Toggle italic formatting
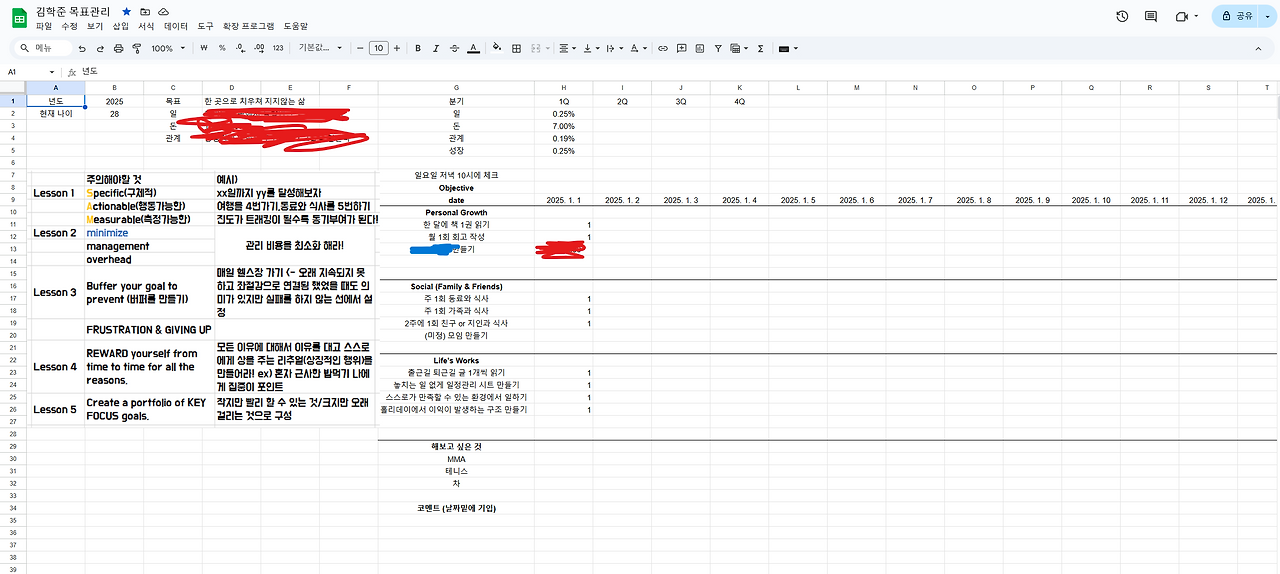 click(437, 48)
